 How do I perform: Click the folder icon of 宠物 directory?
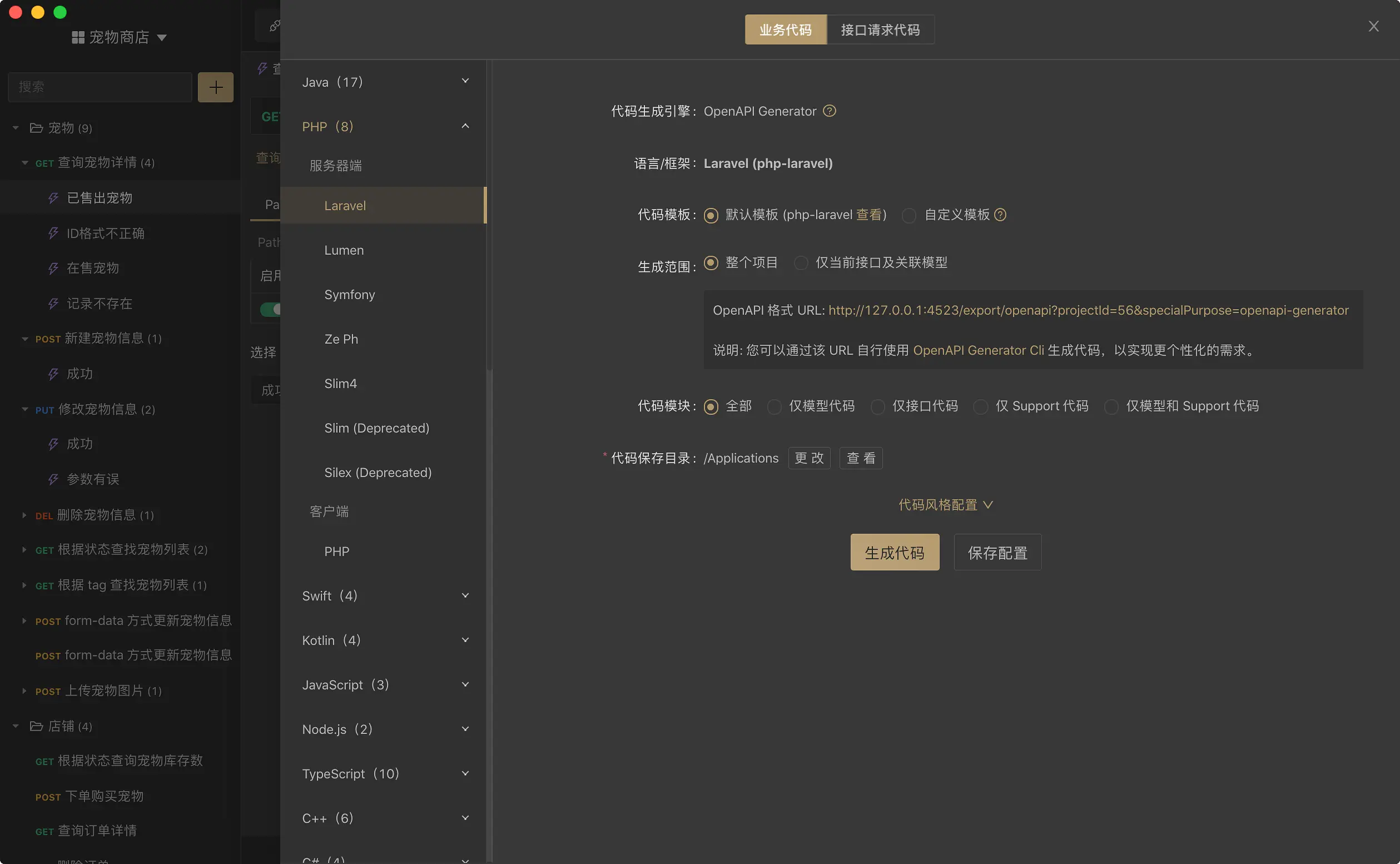[36, 128]
